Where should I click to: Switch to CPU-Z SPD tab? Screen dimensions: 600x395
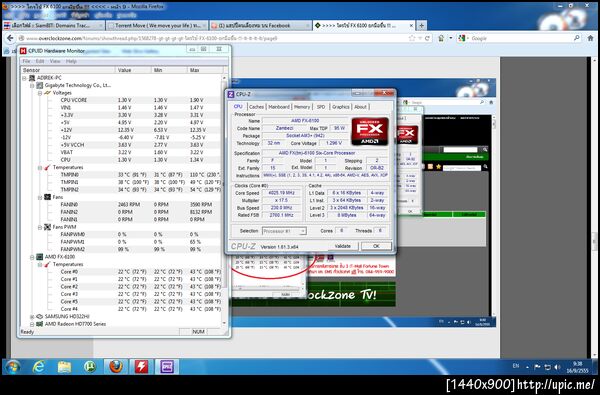pyautogui.click(x=321, y=107)
